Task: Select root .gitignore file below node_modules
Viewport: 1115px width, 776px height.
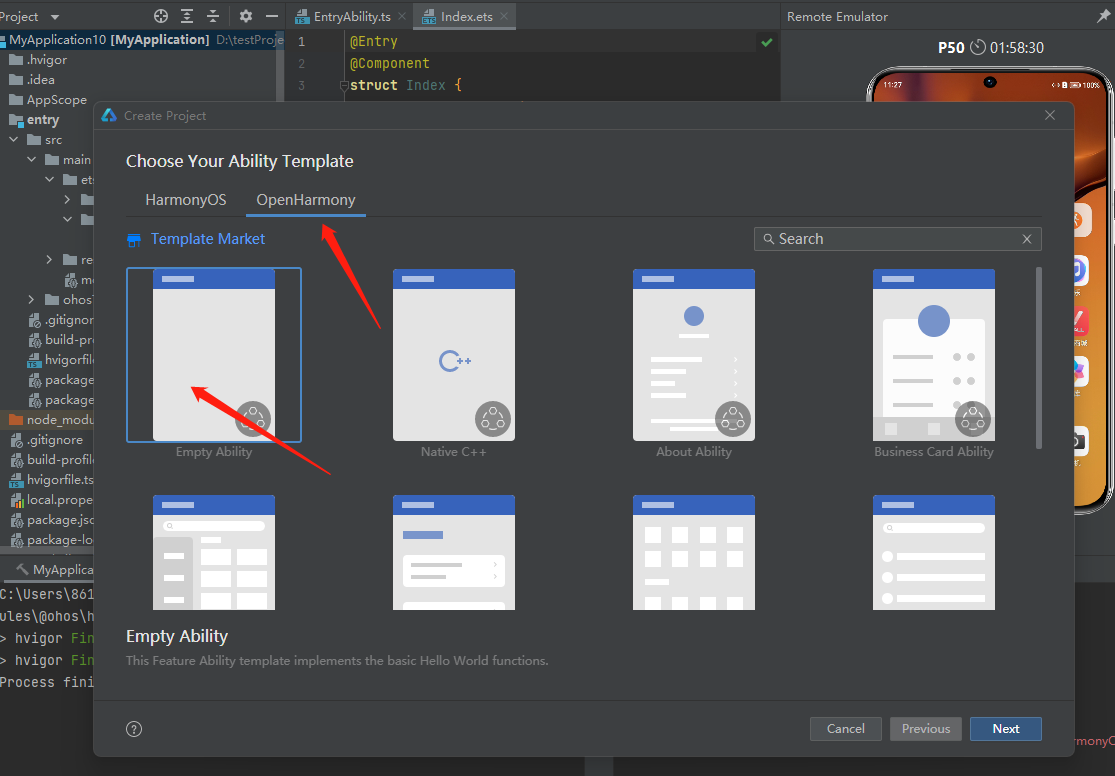Action: point(47,440)
